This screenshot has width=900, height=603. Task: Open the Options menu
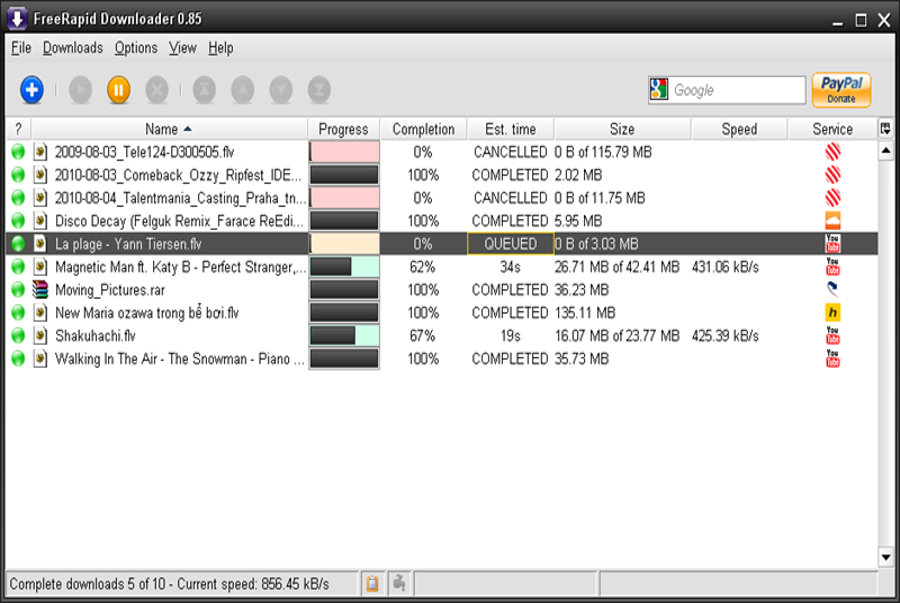tap(136, 48)
